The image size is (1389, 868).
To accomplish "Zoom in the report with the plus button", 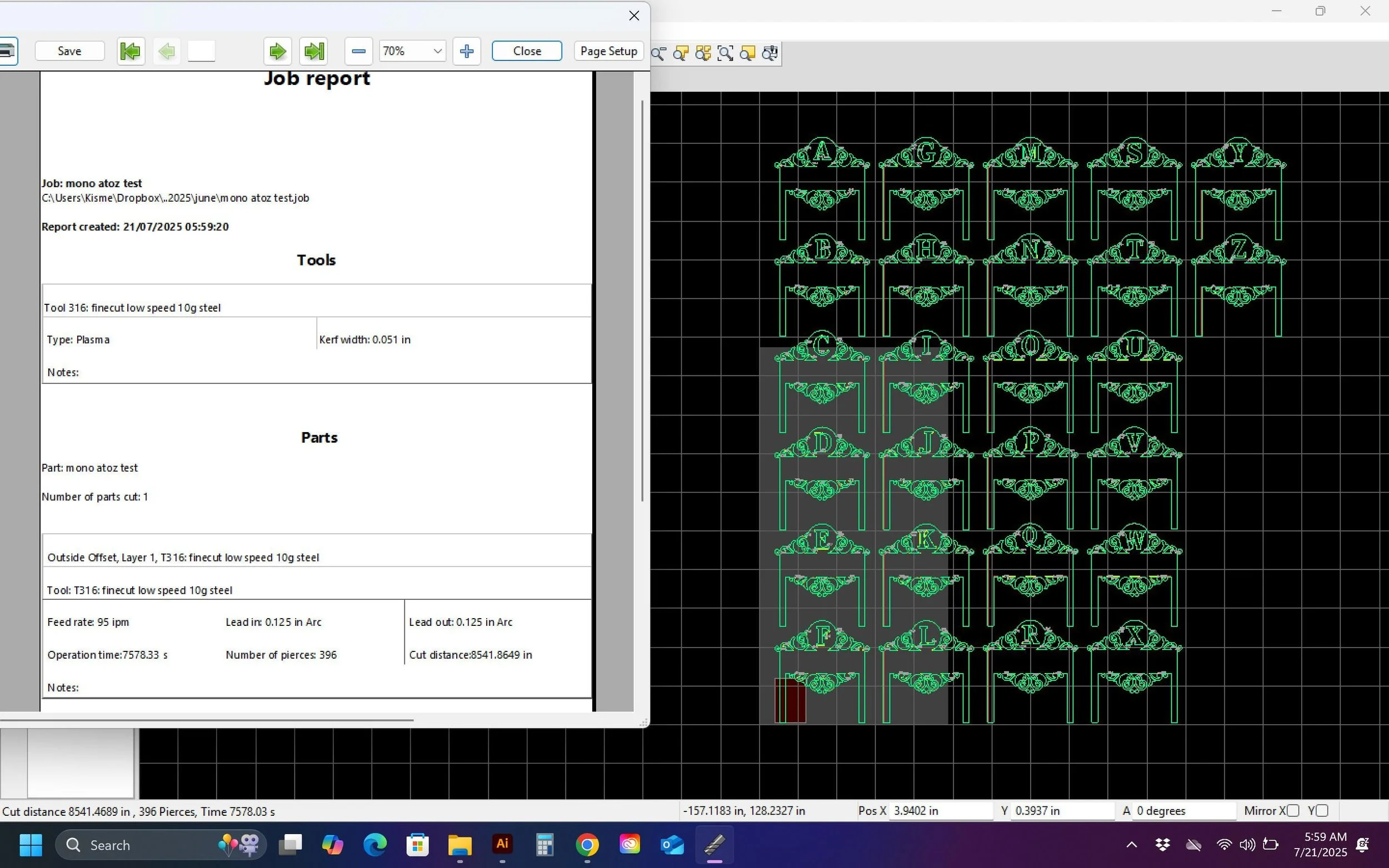I will pos(466,51).
